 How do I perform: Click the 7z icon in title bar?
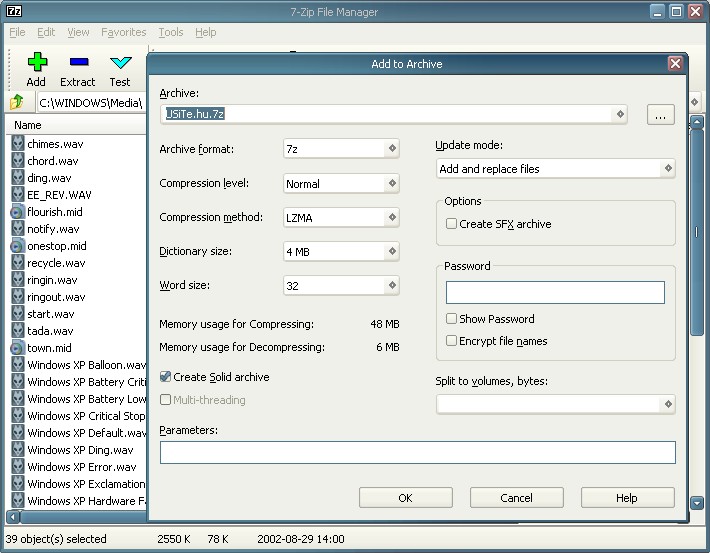[14, 11]
